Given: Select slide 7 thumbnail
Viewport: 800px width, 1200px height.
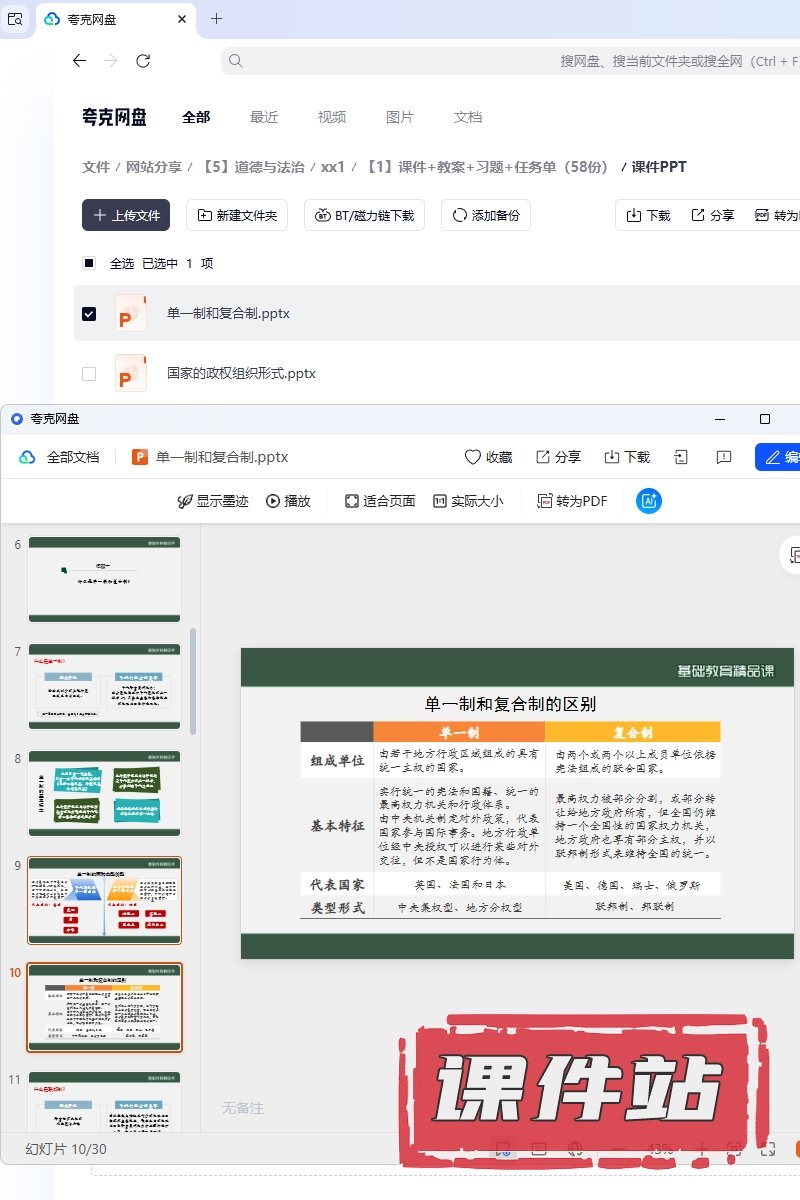Looking at the screenshot, I should coord(104,686).
